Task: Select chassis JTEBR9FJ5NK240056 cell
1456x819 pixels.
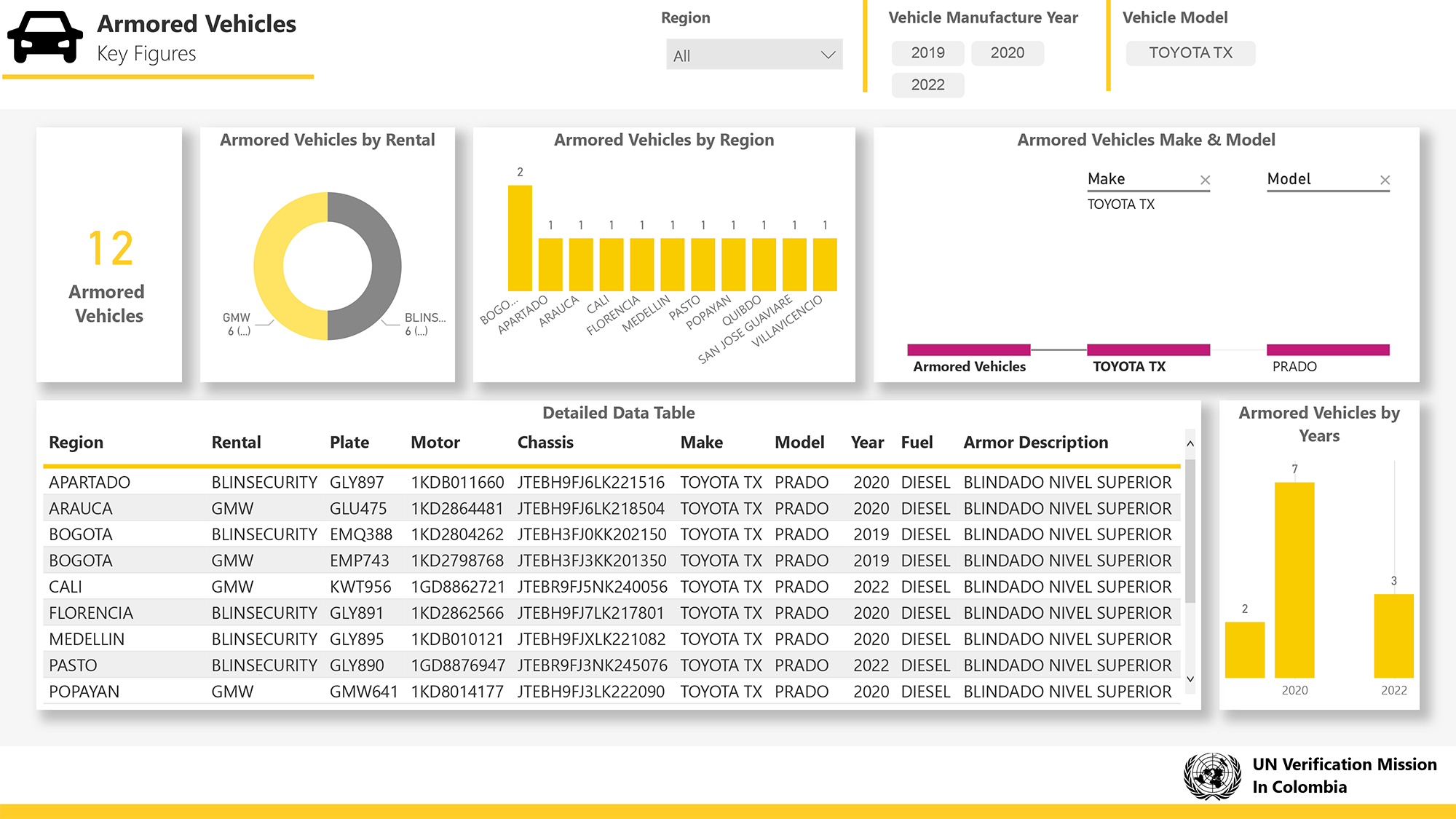Action: click(593, 587)
